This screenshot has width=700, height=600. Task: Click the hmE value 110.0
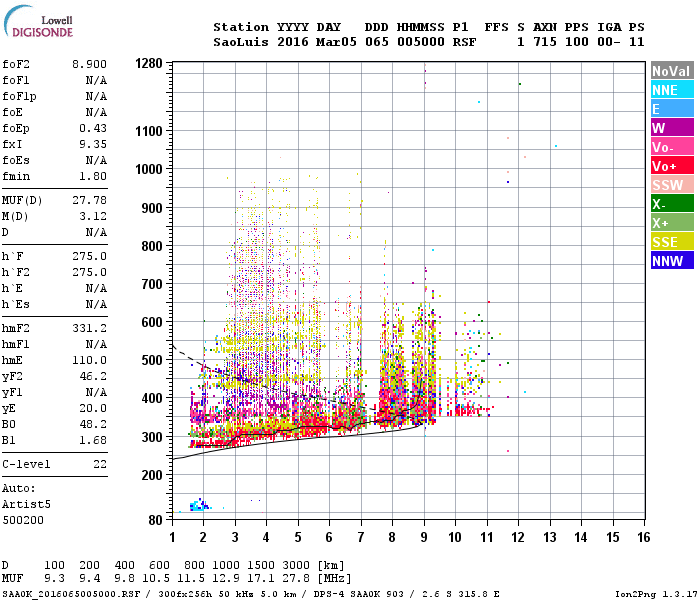click(x=89, y=361)
